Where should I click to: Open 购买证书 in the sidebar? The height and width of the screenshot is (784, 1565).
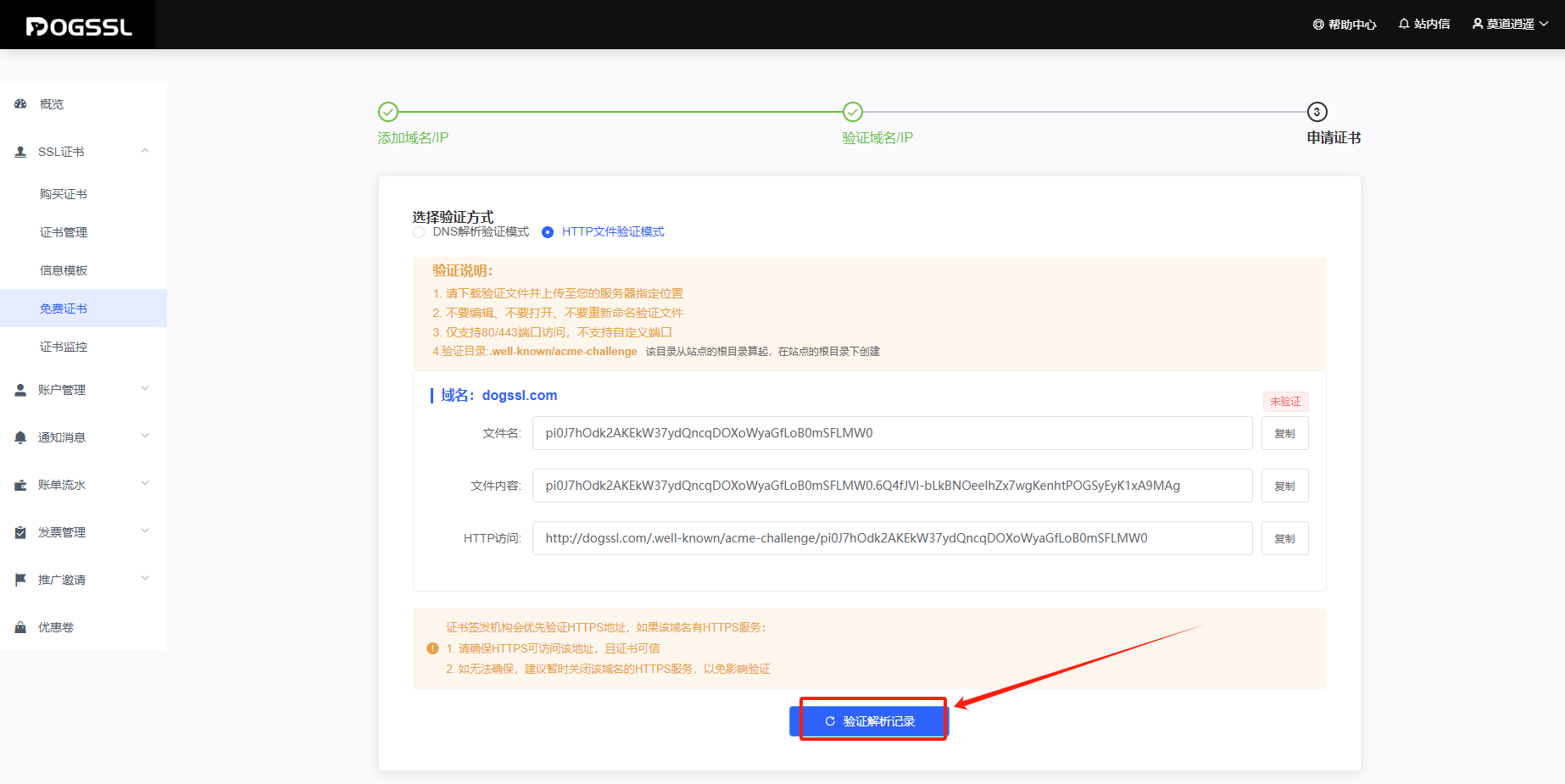tap(83, 194)
